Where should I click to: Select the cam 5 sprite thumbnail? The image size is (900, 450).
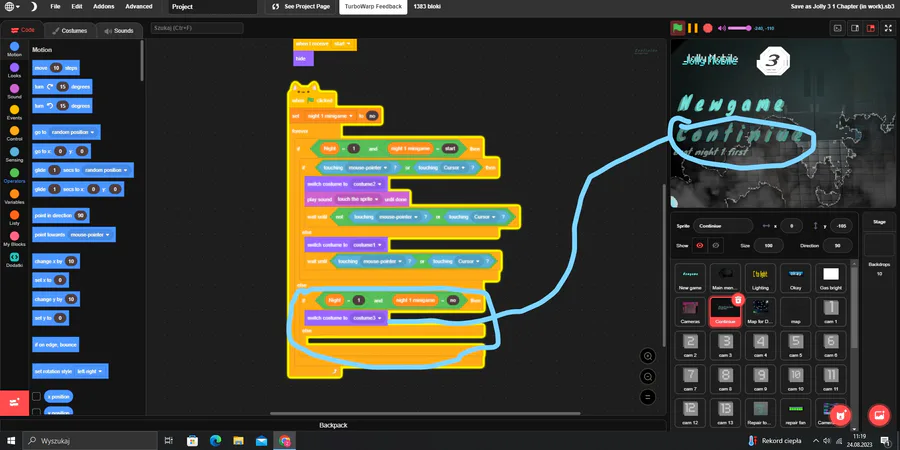[x=795, y=346]
